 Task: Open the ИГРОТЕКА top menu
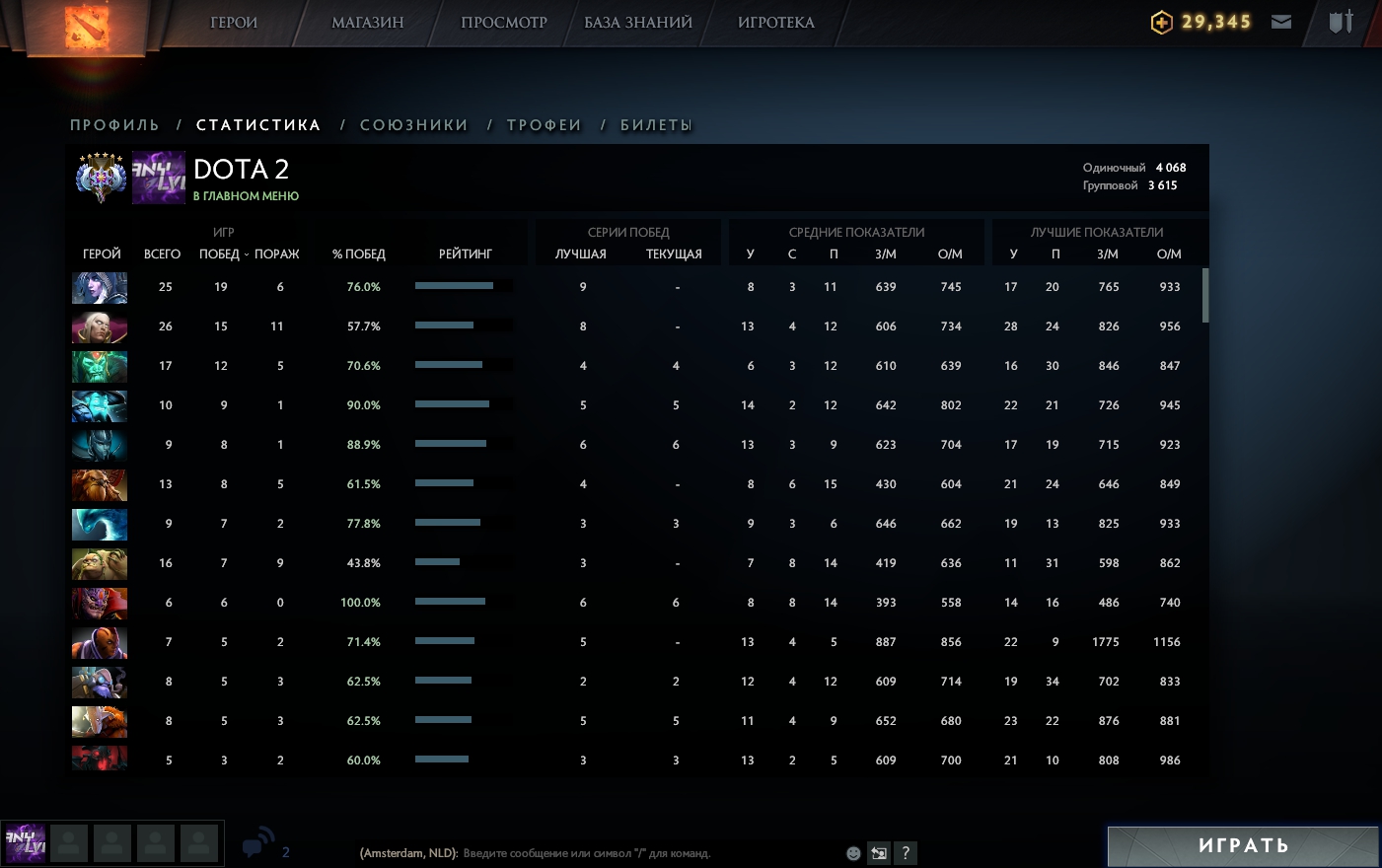(776, 23)
